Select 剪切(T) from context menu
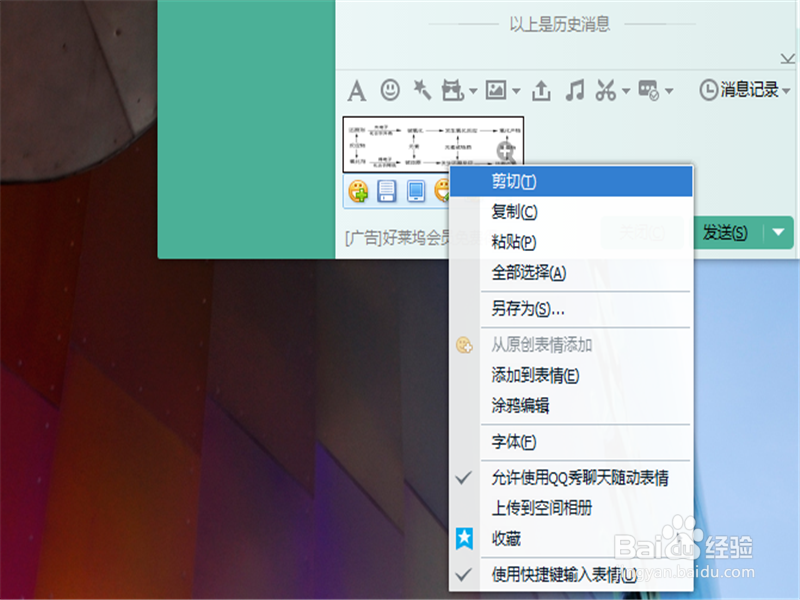The width and height of the screenshot is (800, 600). 571,181
